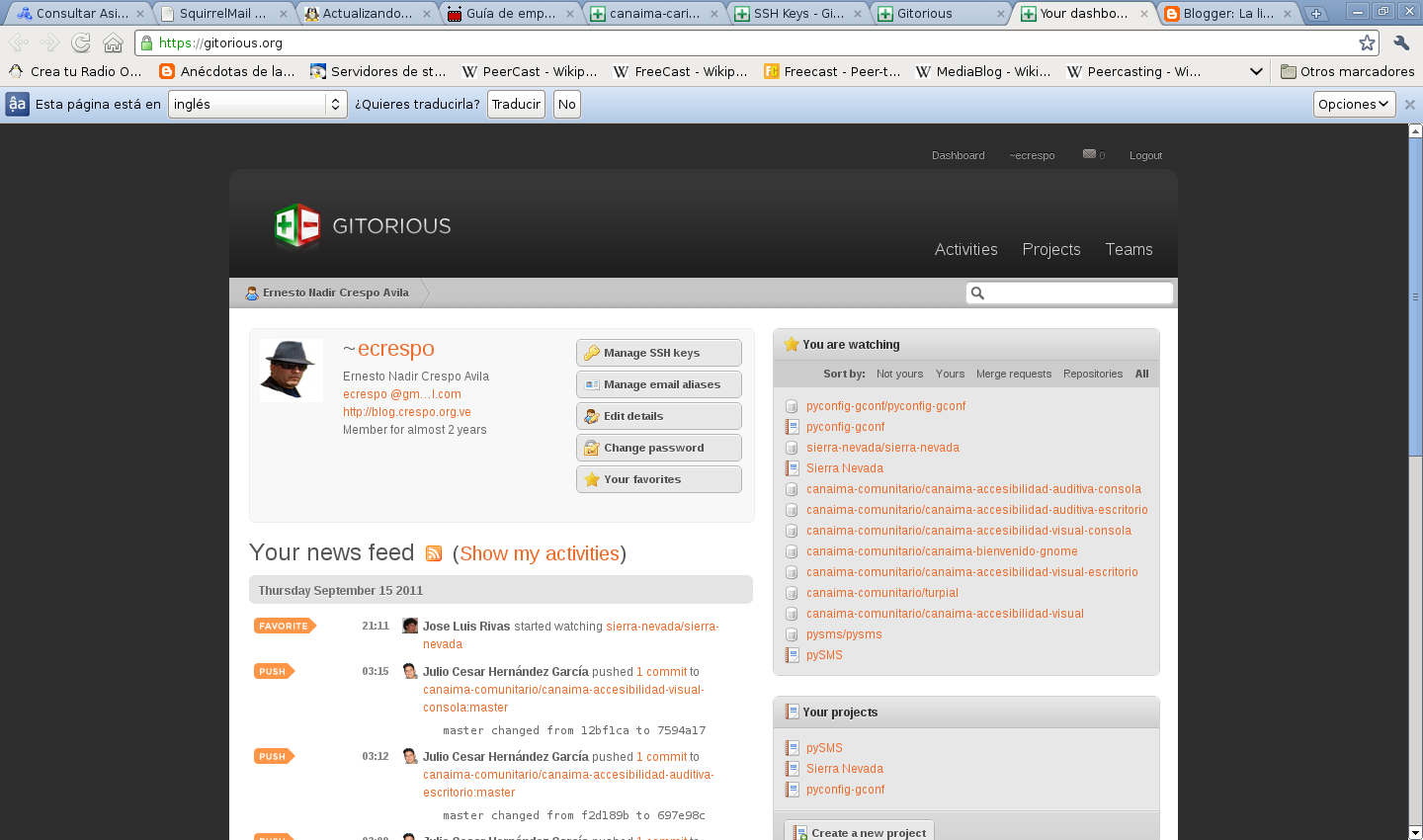
Task: Open the language dropdown showing inglés
Action: pyautogui.click(x=258, y=104)
